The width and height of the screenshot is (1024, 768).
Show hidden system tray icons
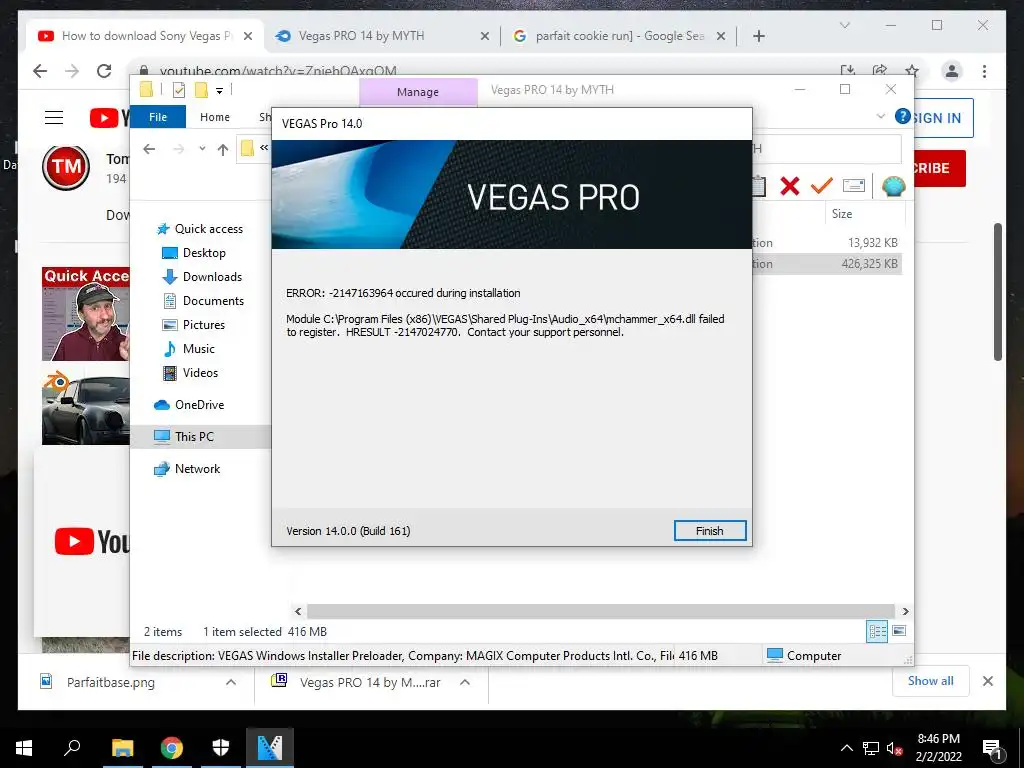coord(846,748)
